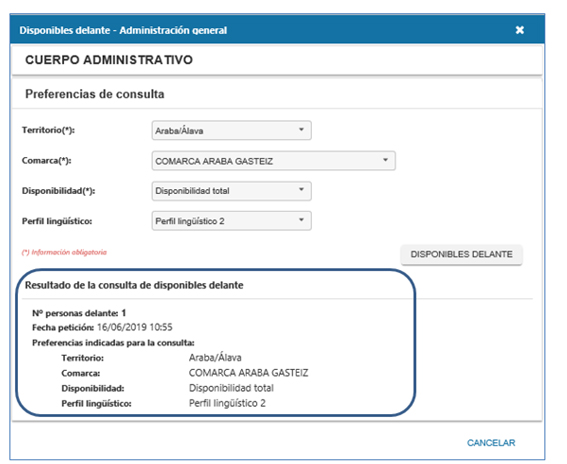Click Preferencias indicadas para la consulta text

(x=113, y=342)
